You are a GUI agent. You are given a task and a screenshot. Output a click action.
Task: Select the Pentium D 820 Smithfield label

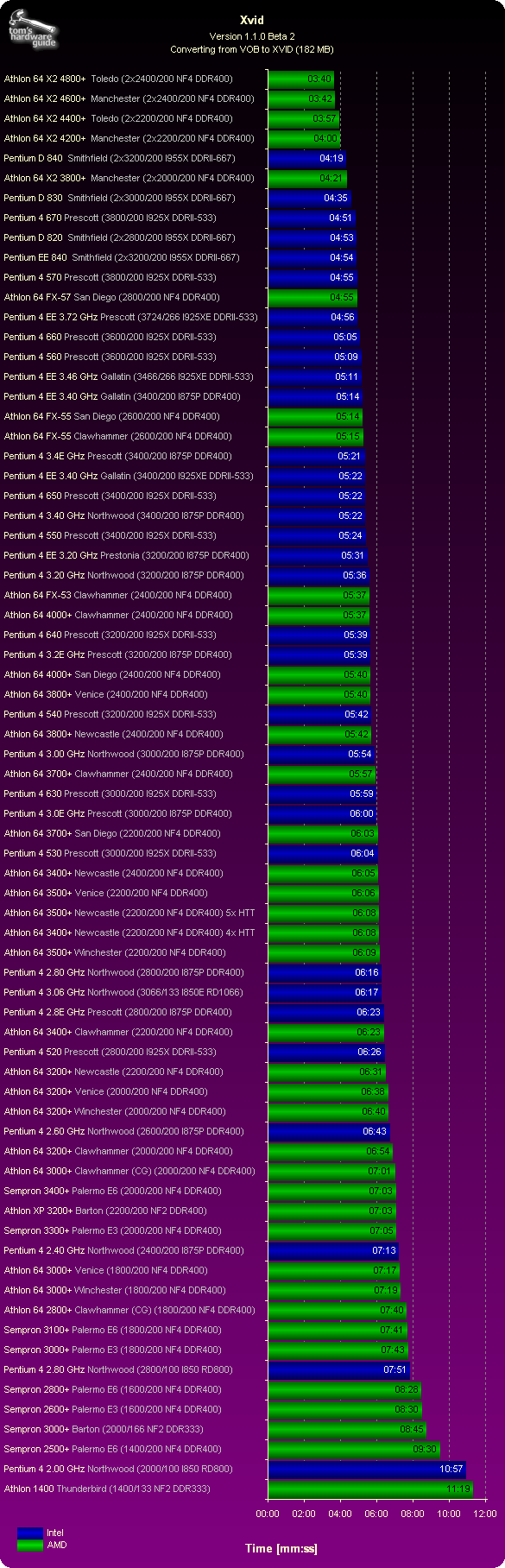coord(119,237)
